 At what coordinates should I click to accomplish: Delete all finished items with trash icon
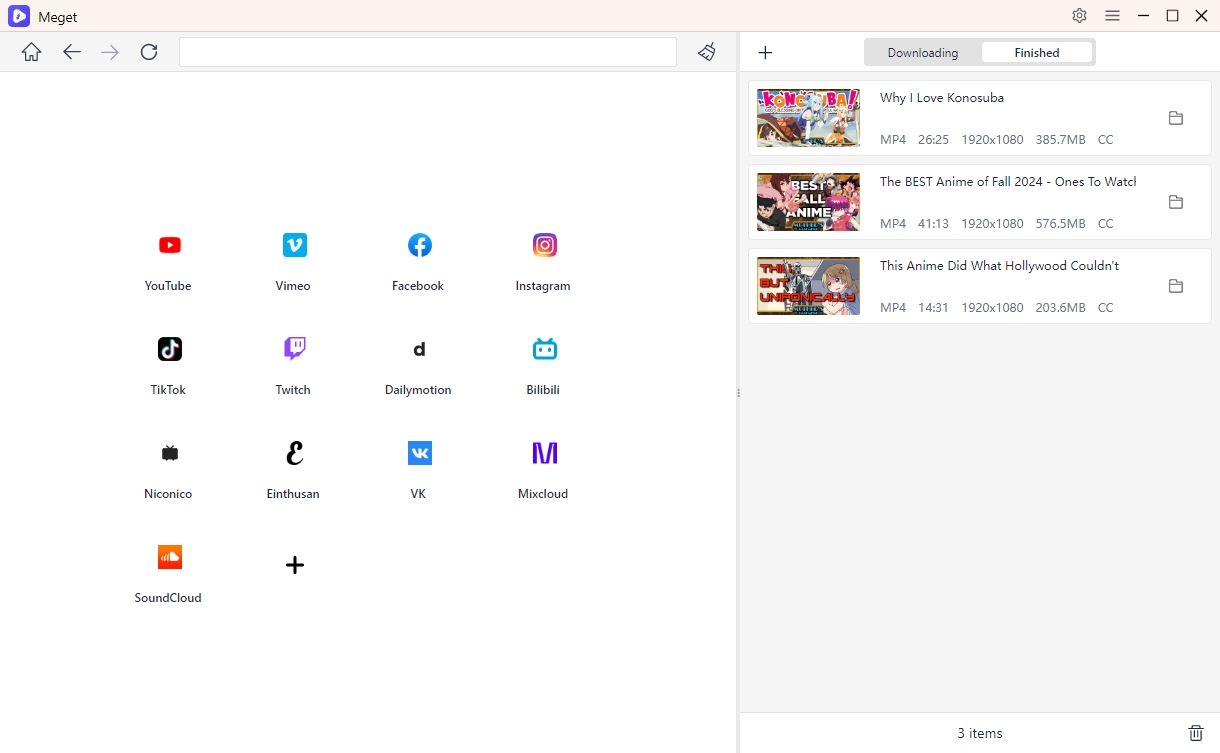(x=1195, y=733)
